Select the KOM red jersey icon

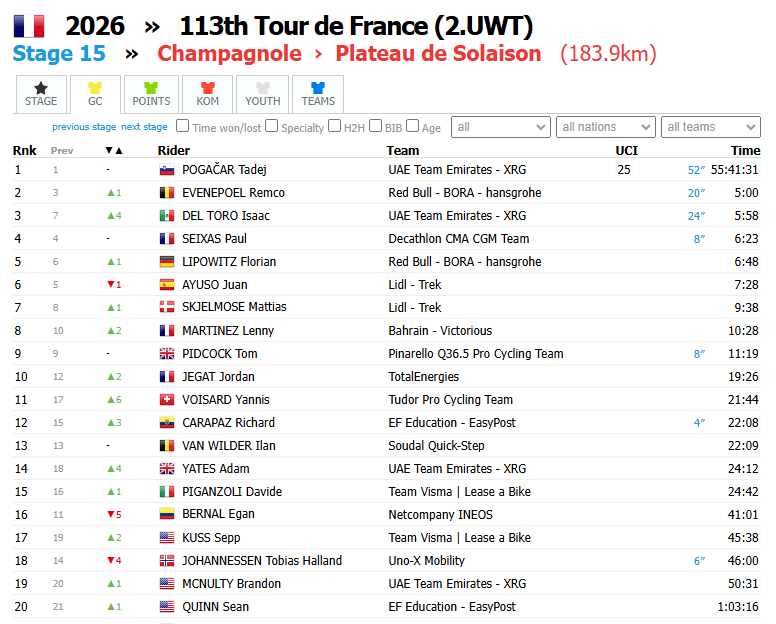tap(207, 88)
